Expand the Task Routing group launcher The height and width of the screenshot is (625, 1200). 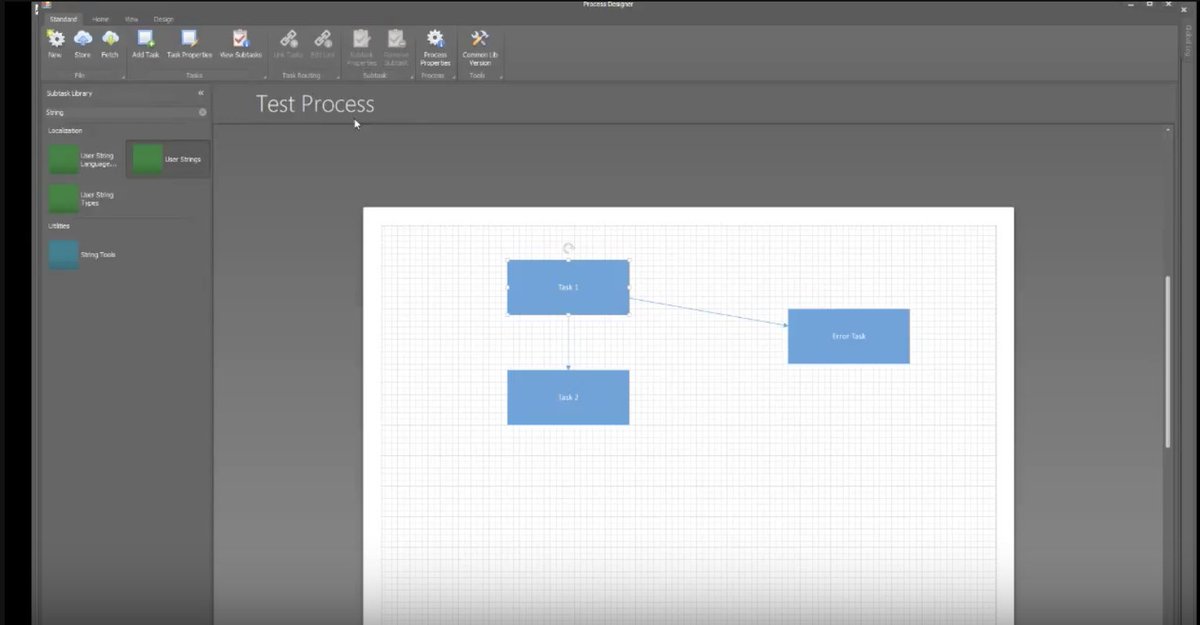[x=337, y=77]
